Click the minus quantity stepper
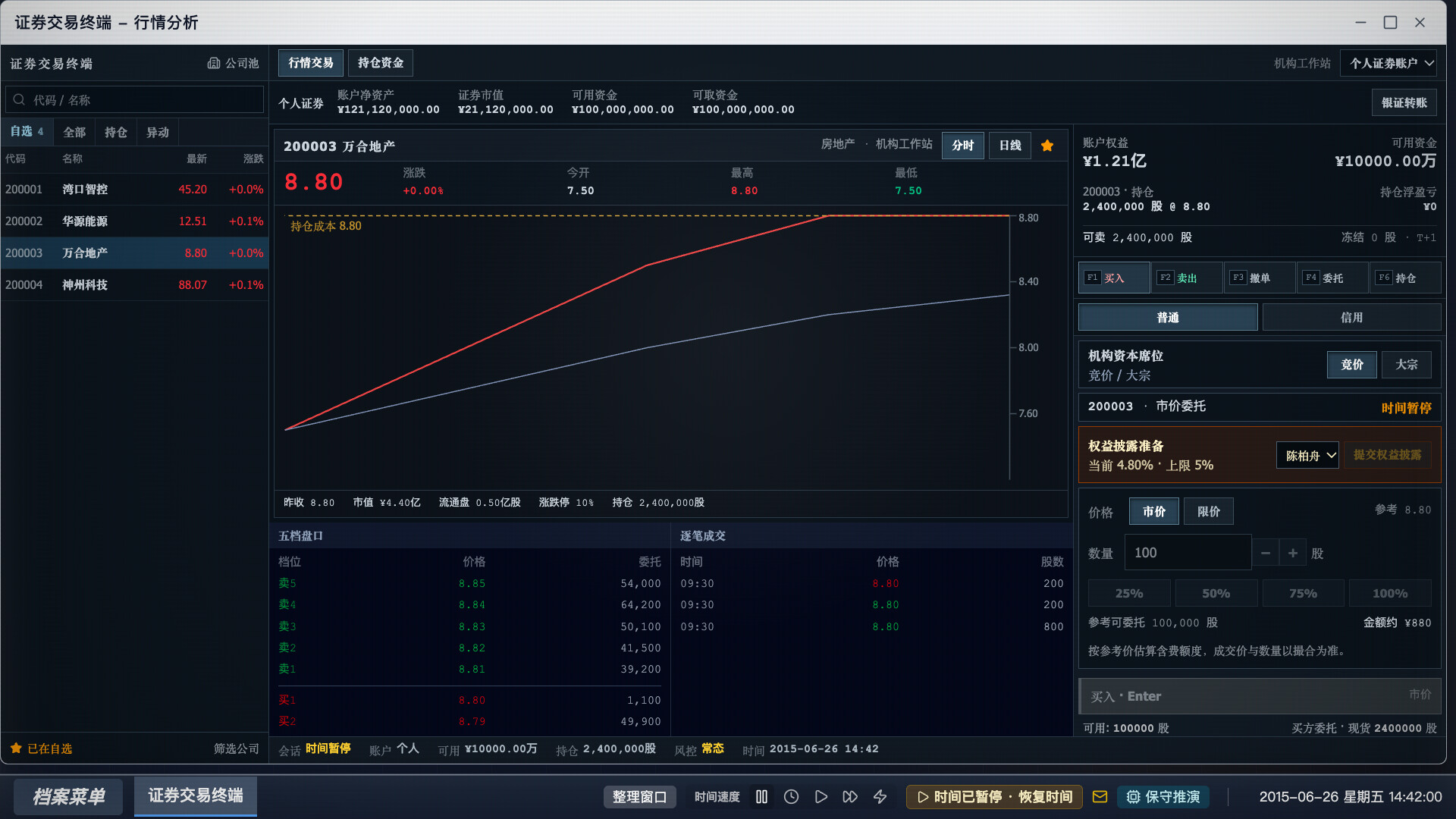The width and height of the screenshot is (1456, 819). coord(1265,553)
